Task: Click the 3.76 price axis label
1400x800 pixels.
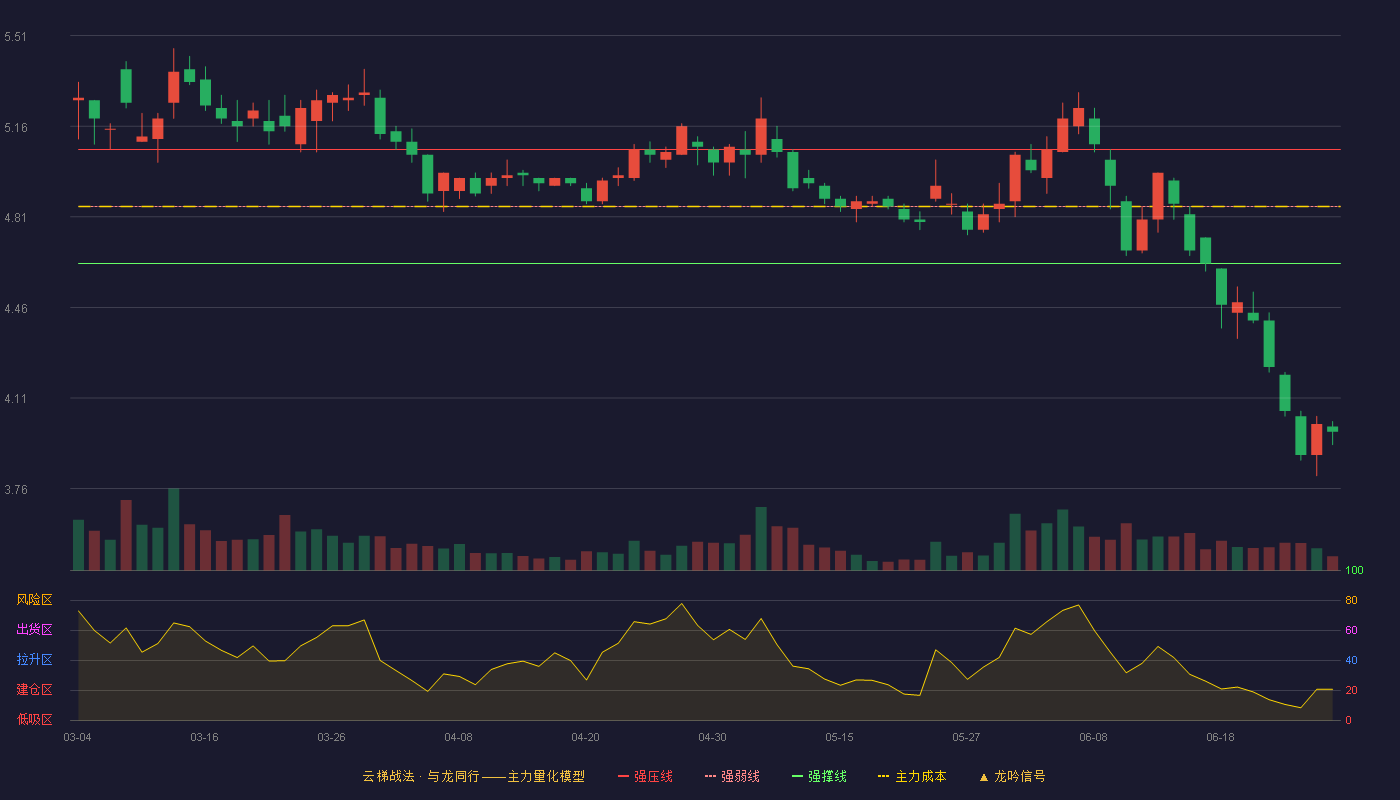Action: tap(16, 490)
